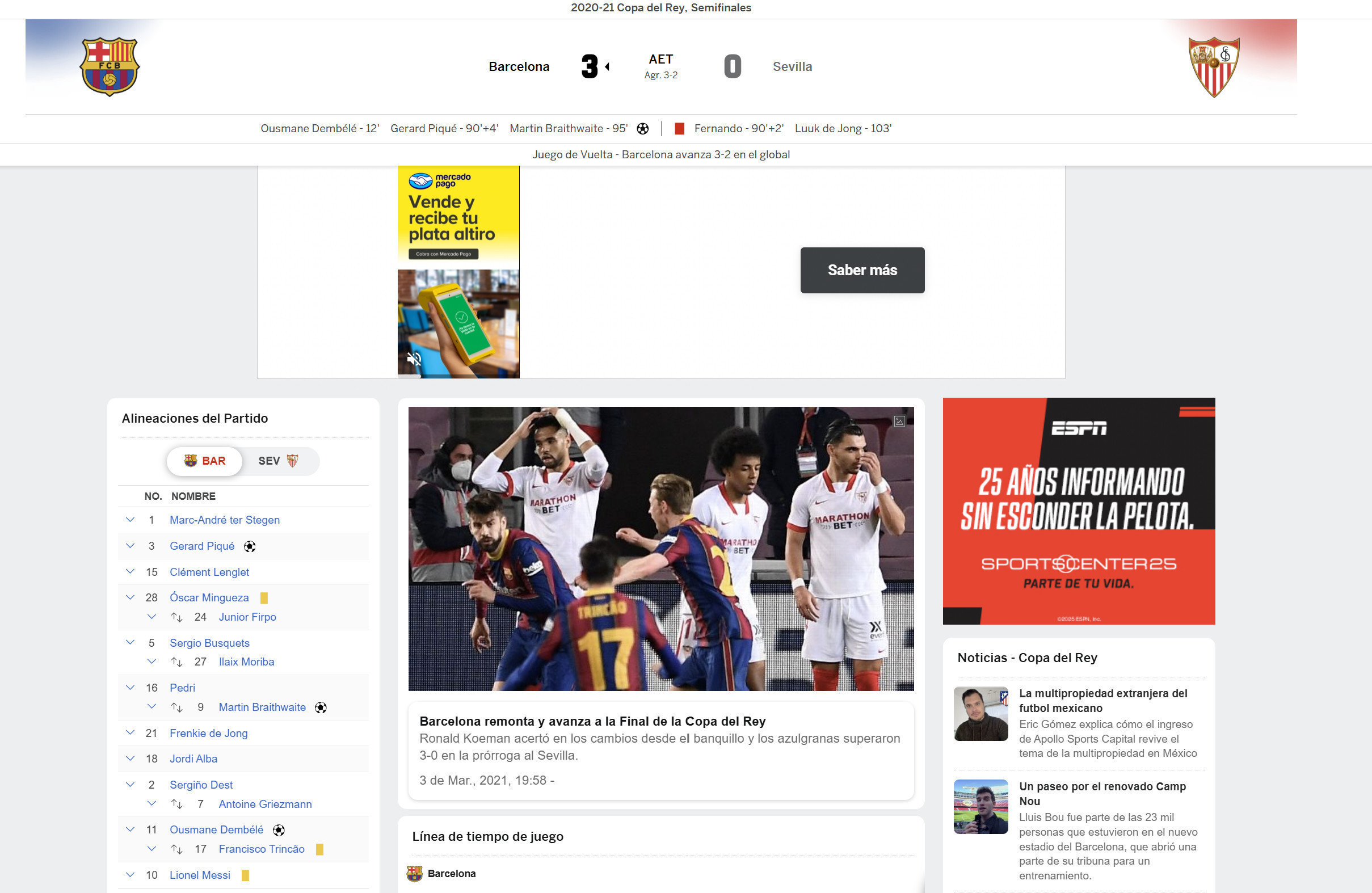Click the image gallery icon on the match photo
The width and height of the screenshot is (1372, 893).
point(899,422)
